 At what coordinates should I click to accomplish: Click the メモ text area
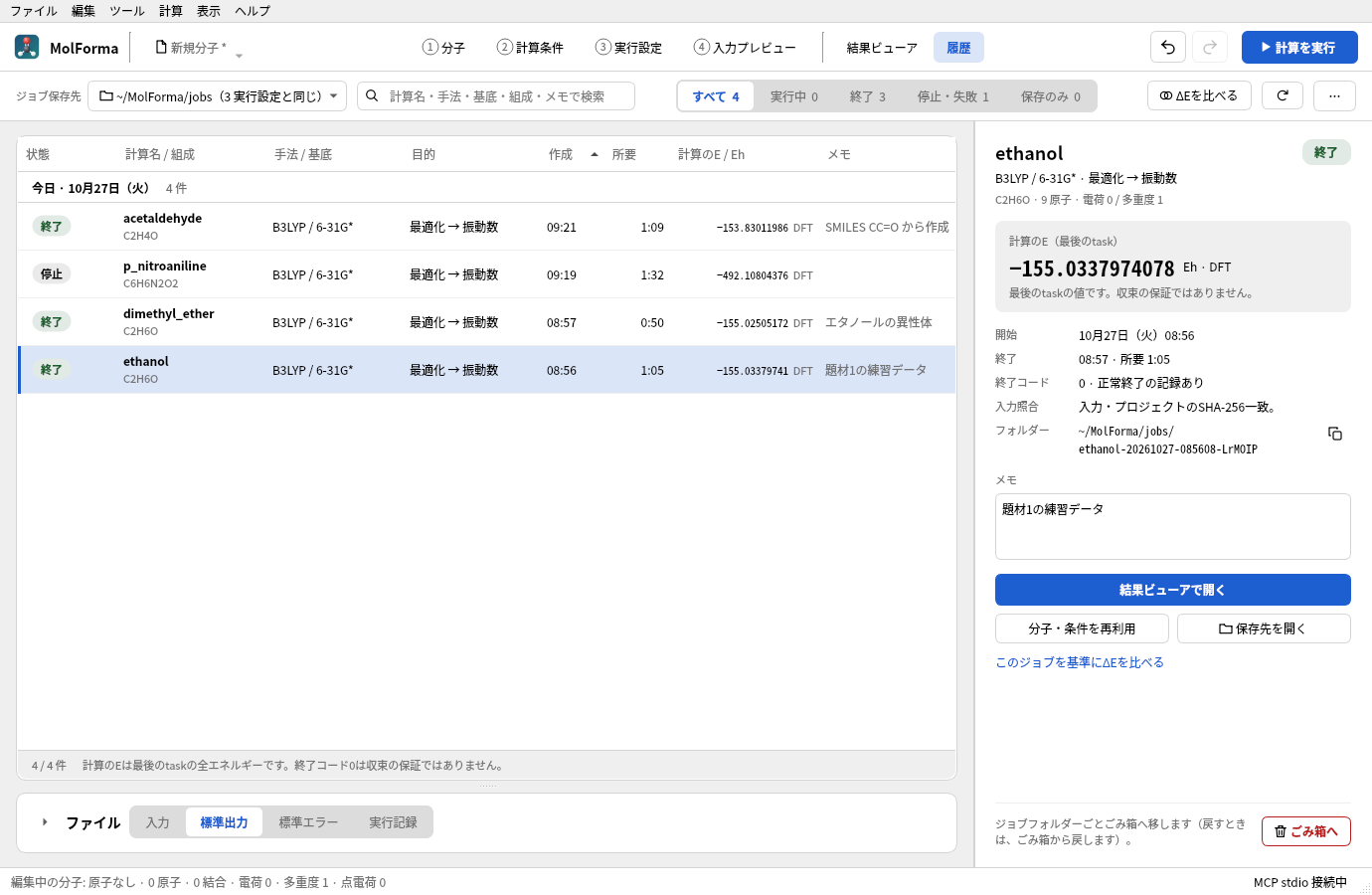coord(1172,526)
